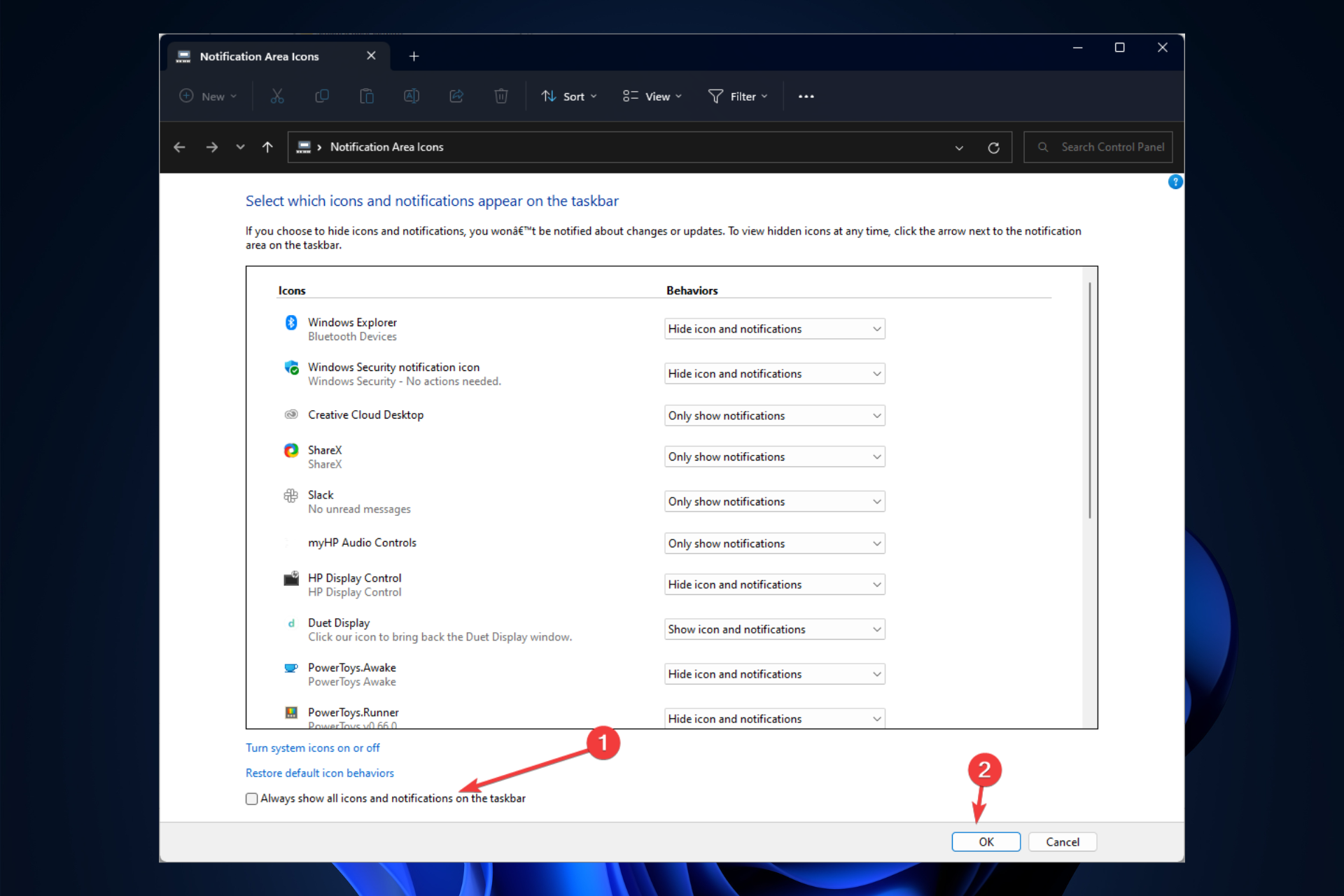Image resolution: width=1344 pixels, height=896 pixels.
Task: Click Turn system icons on or off link
Action: pos(312,748)
